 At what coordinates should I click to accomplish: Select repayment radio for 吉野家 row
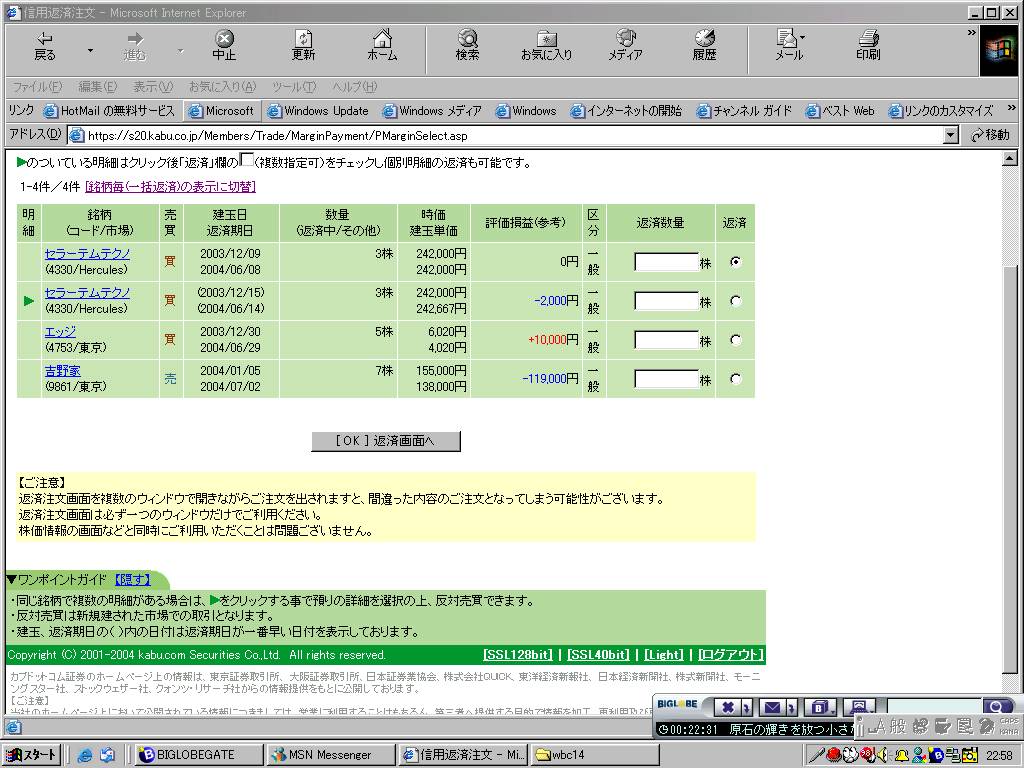point(736,379)
